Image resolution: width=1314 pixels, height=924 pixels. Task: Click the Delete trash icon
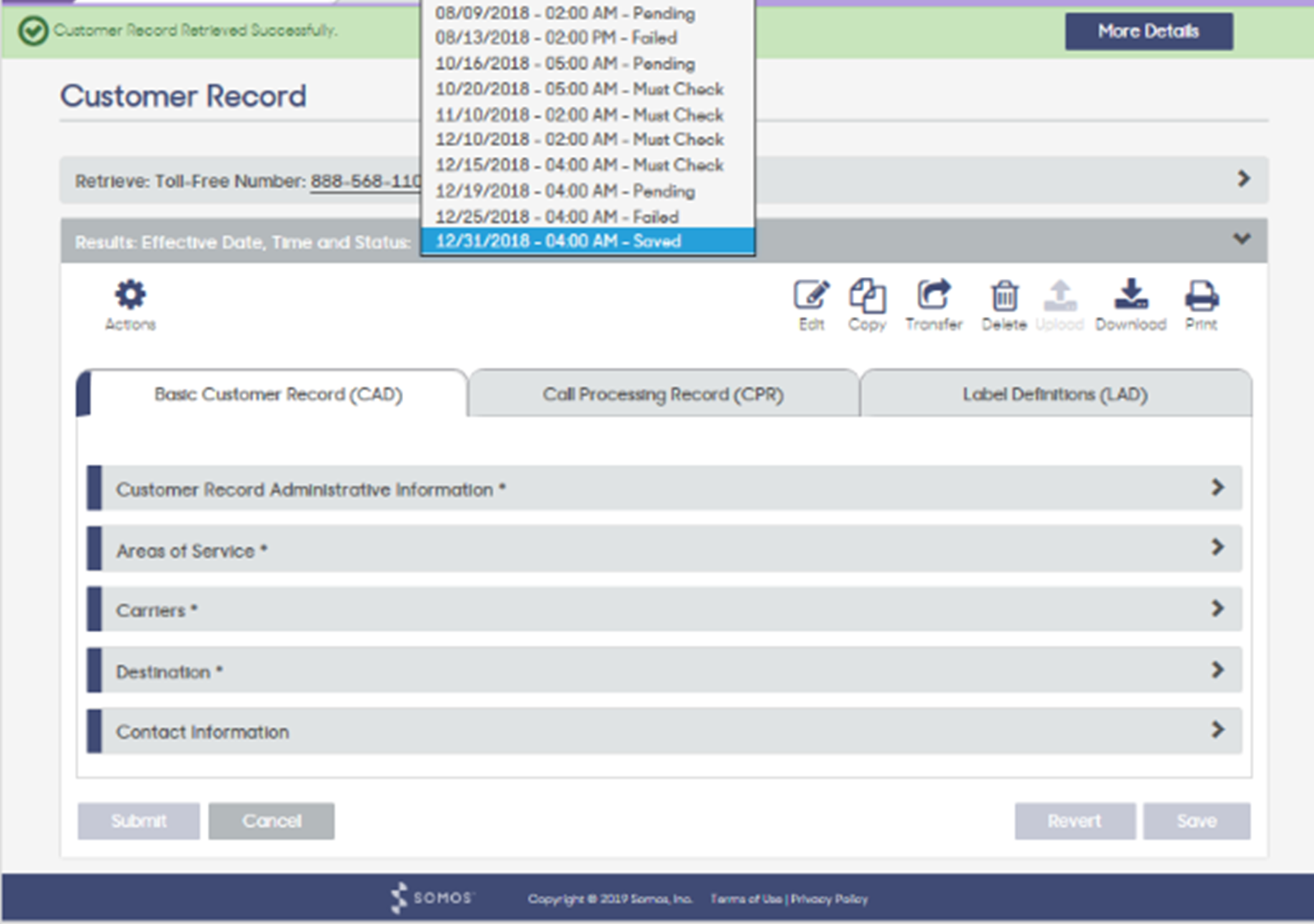point(1004,305)
